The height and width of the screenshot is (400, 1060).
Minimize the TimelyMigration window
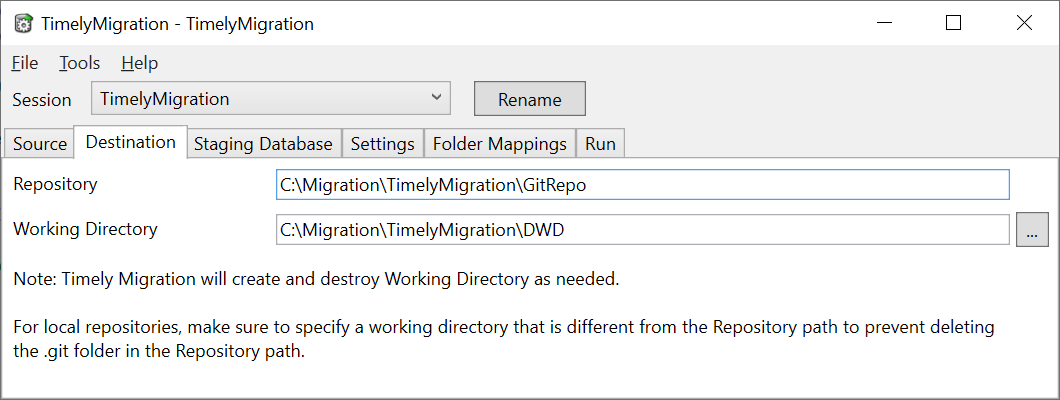point(884,23)
